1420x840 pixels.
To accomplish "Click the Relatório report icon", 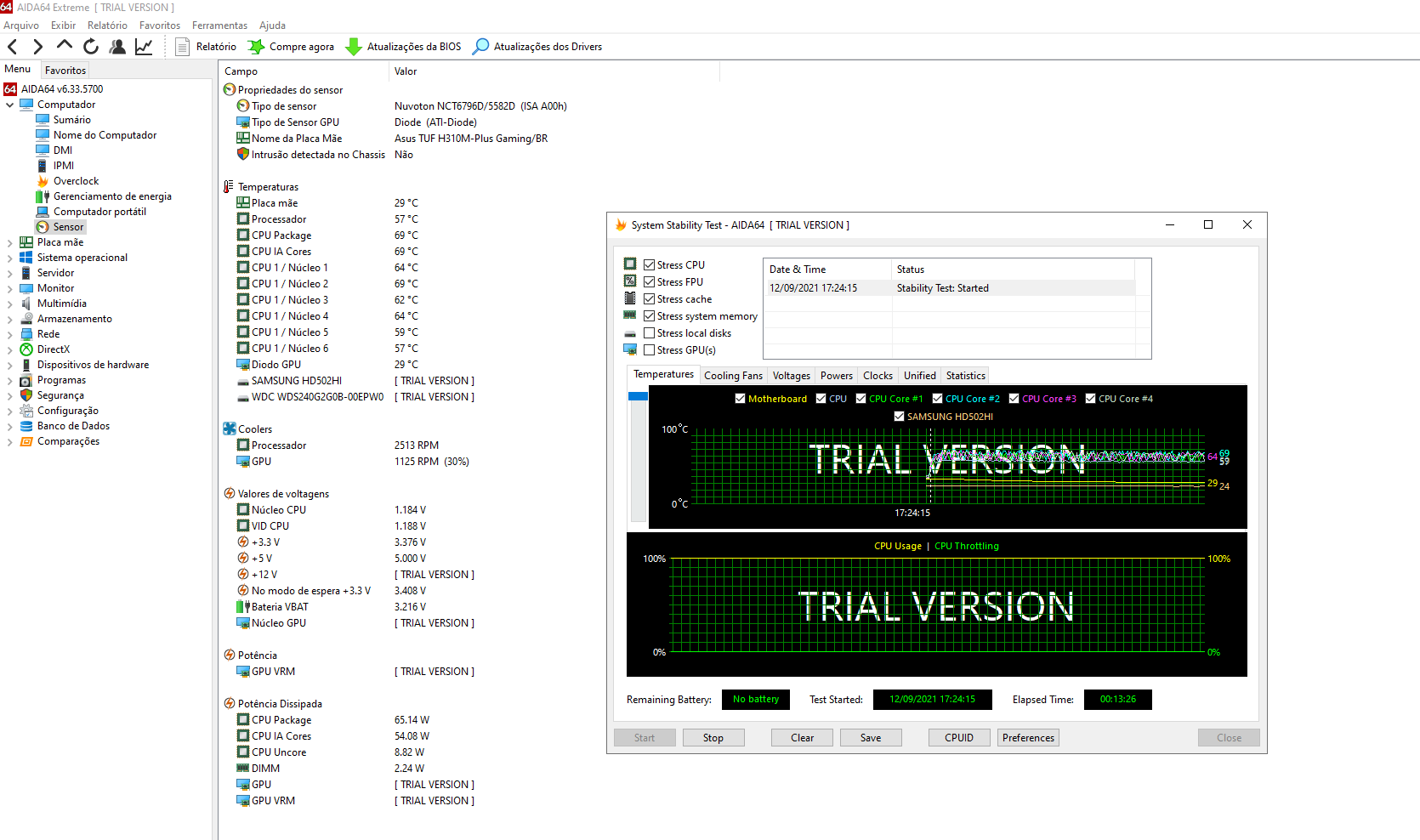I will (x=182, y=47).
